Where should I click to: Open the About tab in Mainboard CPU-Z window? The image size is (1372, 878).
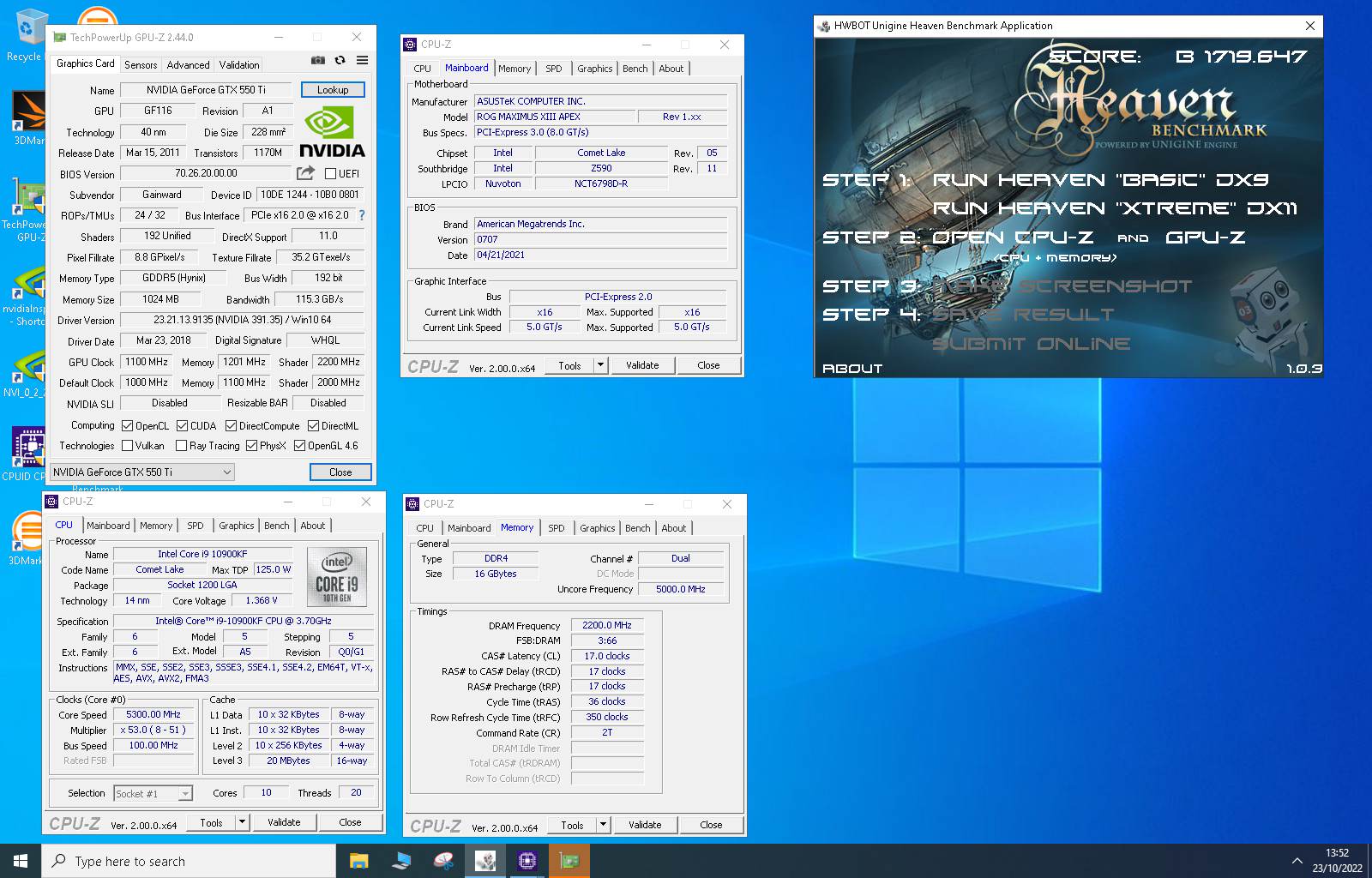[x=671, y=69]
